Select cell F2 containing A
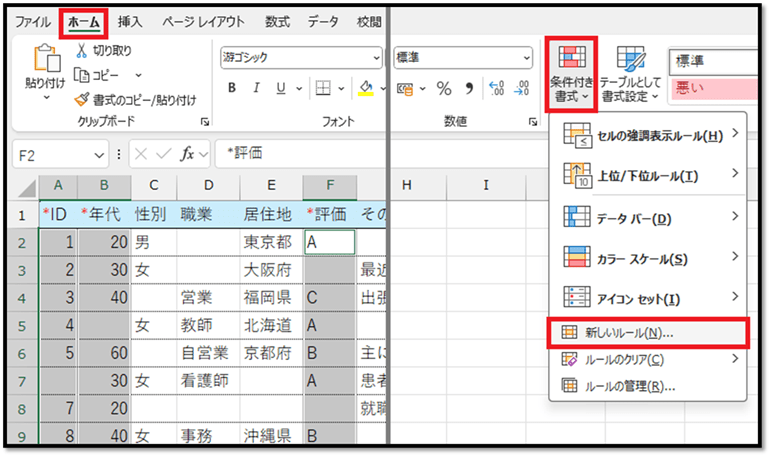Viewport: 770px width, 456px height. 330,241
